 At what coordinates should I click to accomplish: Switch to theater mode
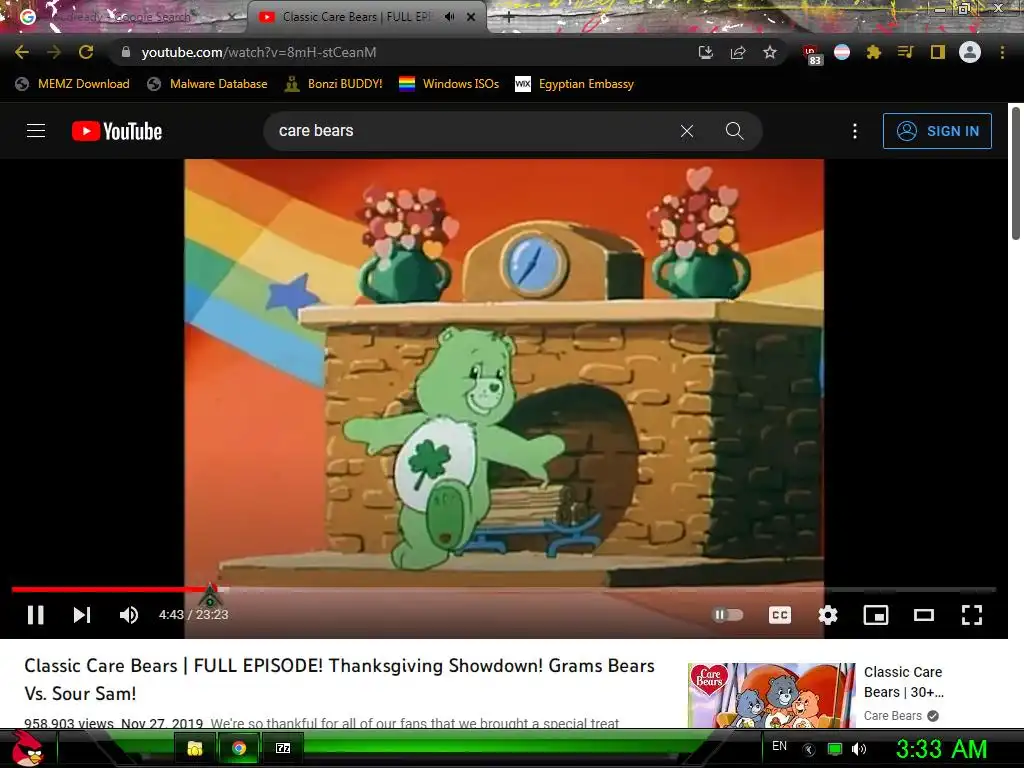click(x=923, y=615)
